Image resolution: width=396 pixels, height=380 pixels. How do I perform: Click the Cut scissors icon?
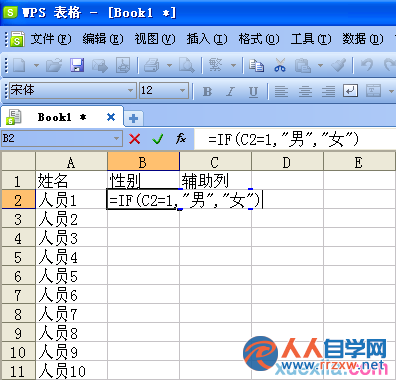(280, 65)
